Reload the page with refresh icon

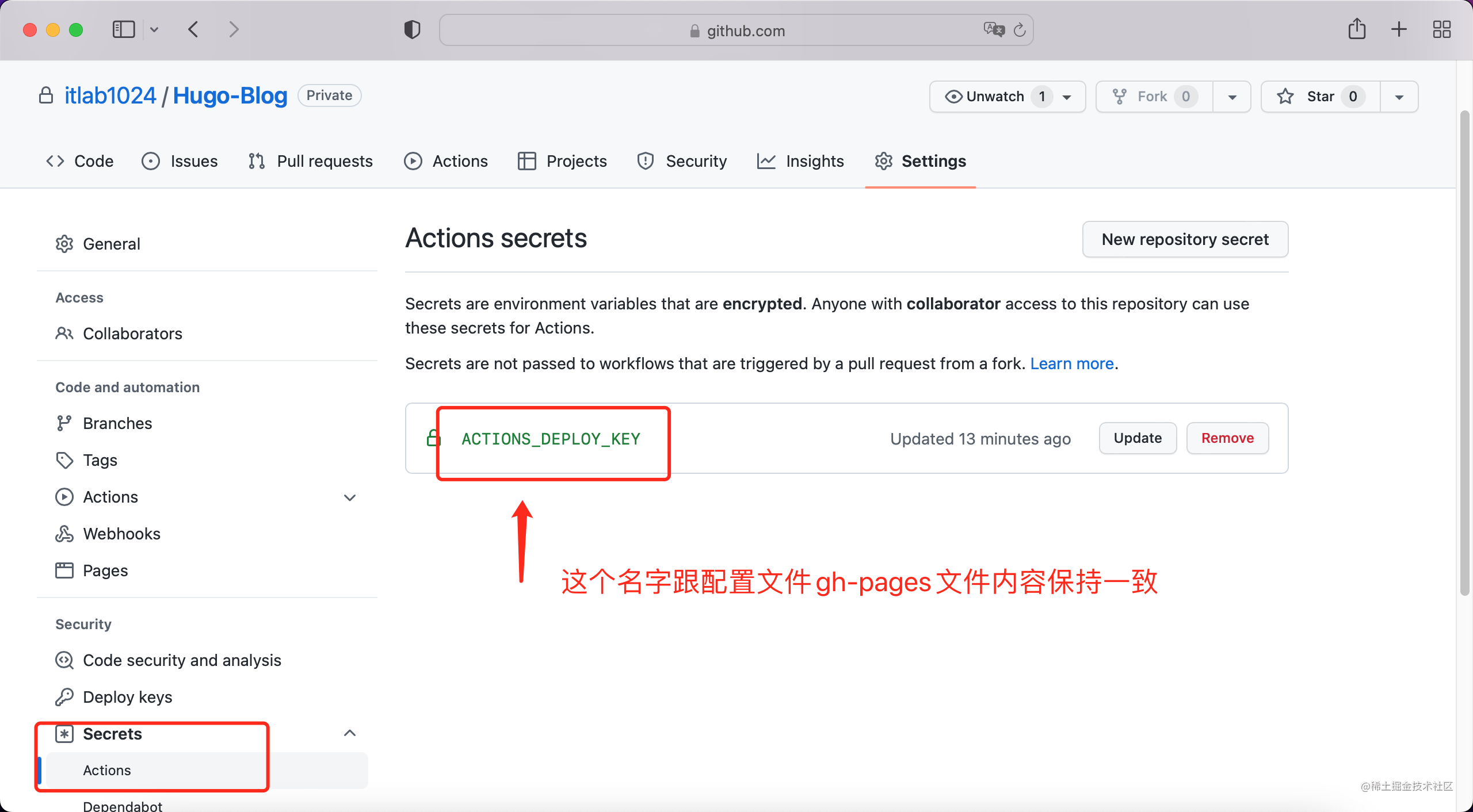pyautogui.click(x=1020, y=30)
